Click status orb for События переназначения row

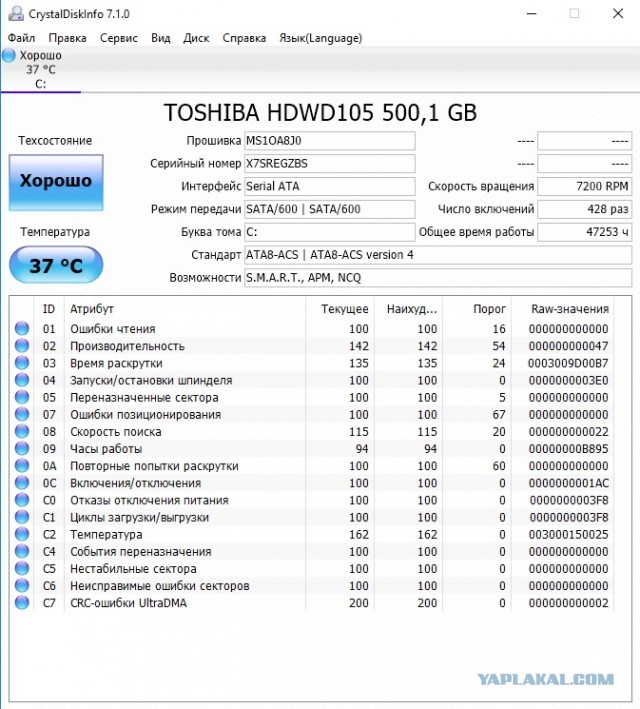coord(22,551)
